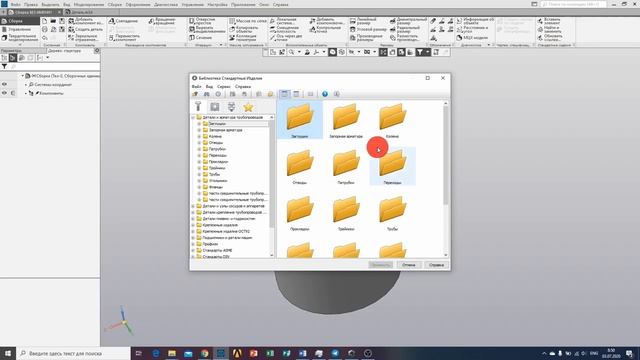Image resolution: width=640 pixels, height=360 pixels.
Task: Click the Отмена button
Action: 409,265
